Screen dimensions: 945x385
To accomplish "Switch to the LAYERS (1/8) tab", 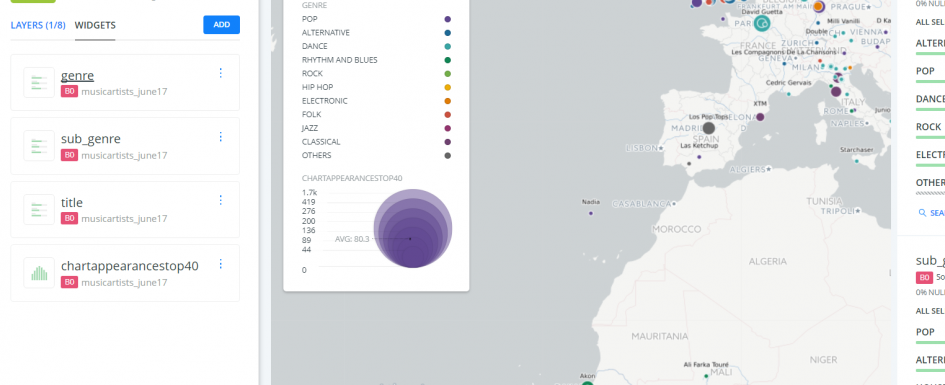I will [38, 25].
